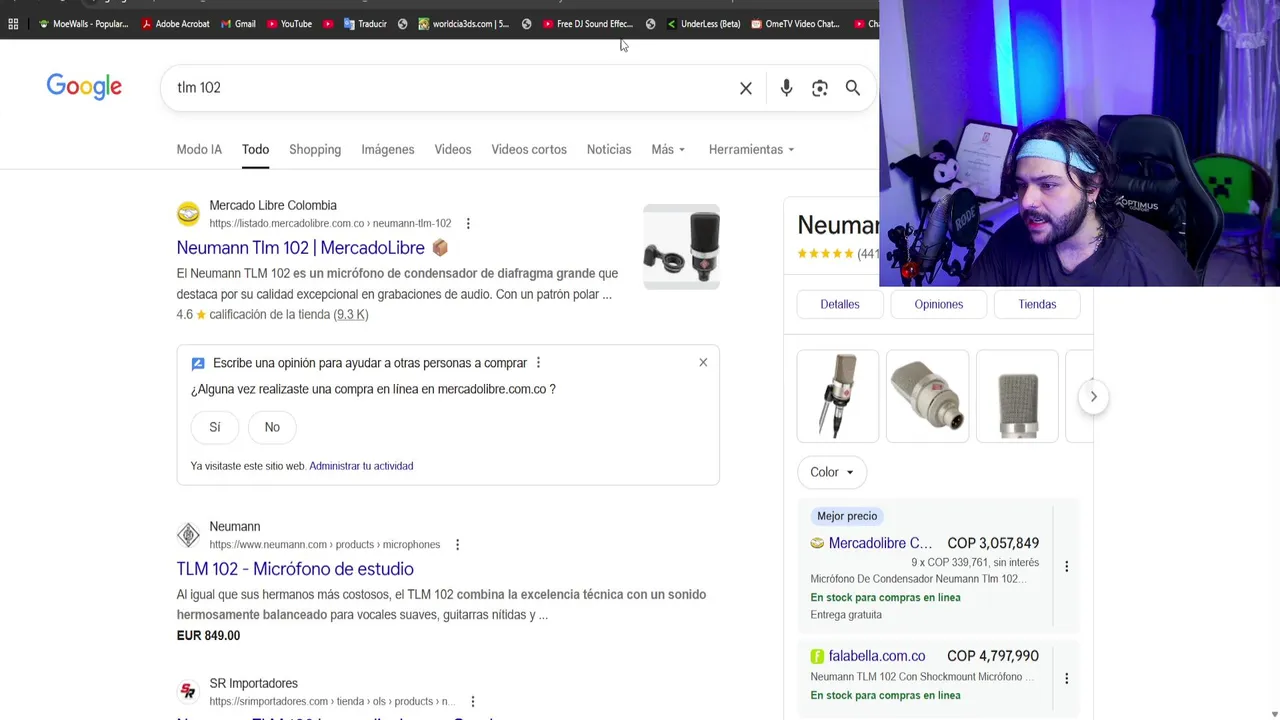Submit search with magnifying glass icon
This screenshot has height=720, width=1280.
coord(853,88)
